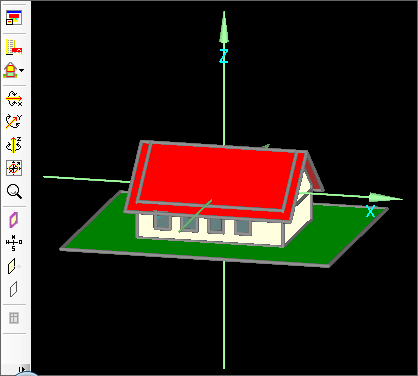The image size is (418, 376).
Task: Rotate view around the Y axis
Action: coord(14,122)
